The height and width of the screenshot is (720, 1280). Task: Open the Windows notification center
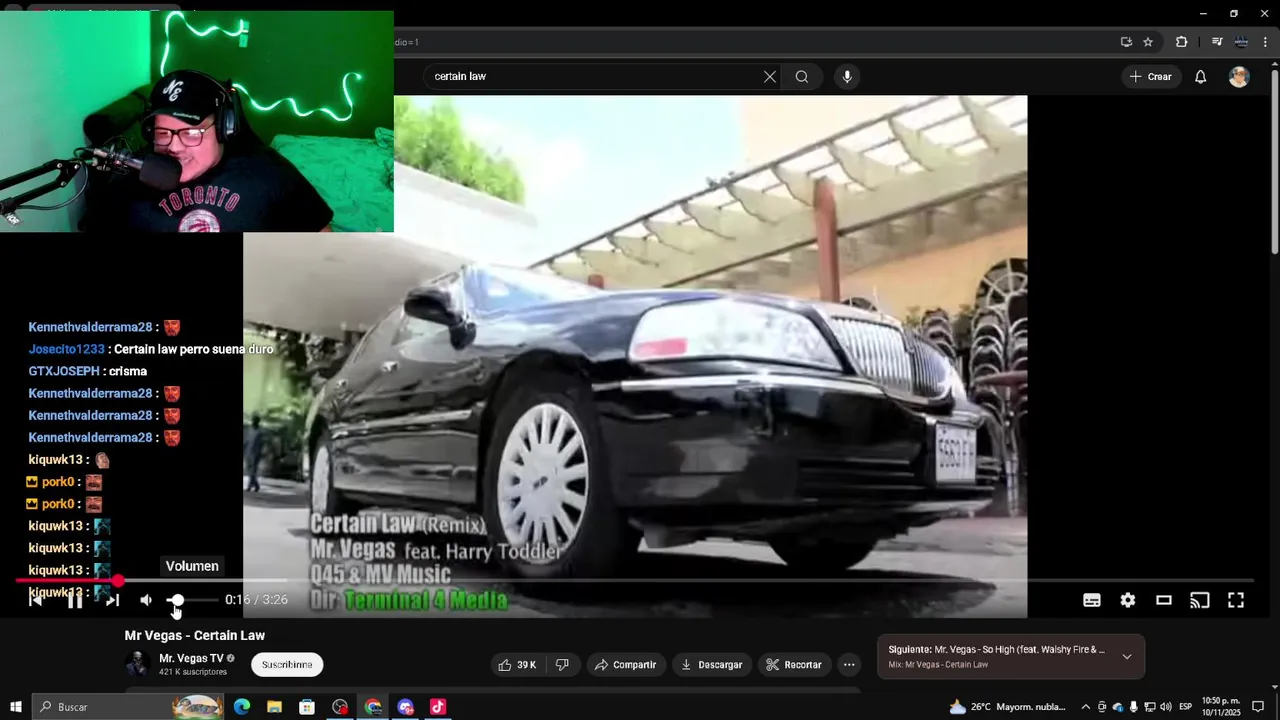[1259, 707]
